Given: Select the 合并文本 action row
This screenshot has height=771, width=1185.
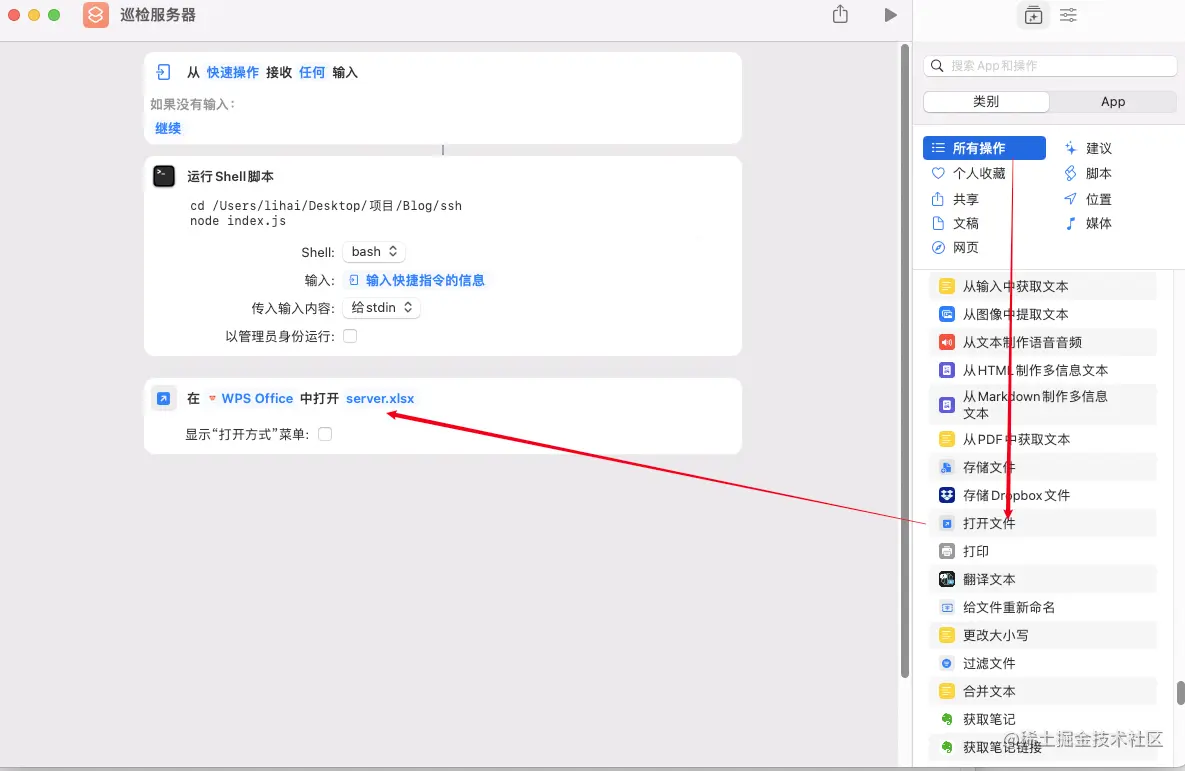Looking at the screenshot, I should tap(1043, 691).
